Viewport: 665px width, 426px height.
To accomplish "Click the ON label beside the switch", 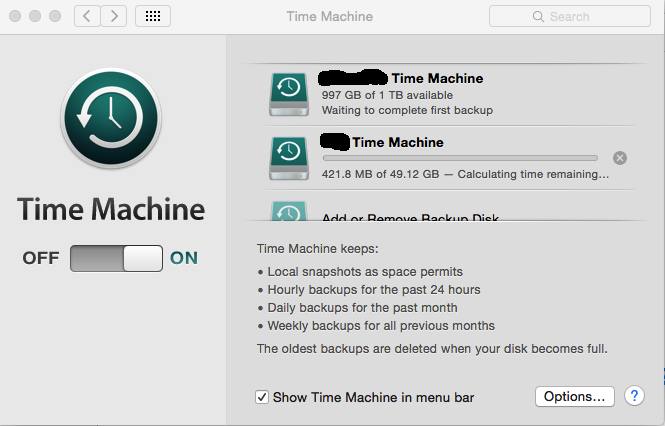I will 184,258.
